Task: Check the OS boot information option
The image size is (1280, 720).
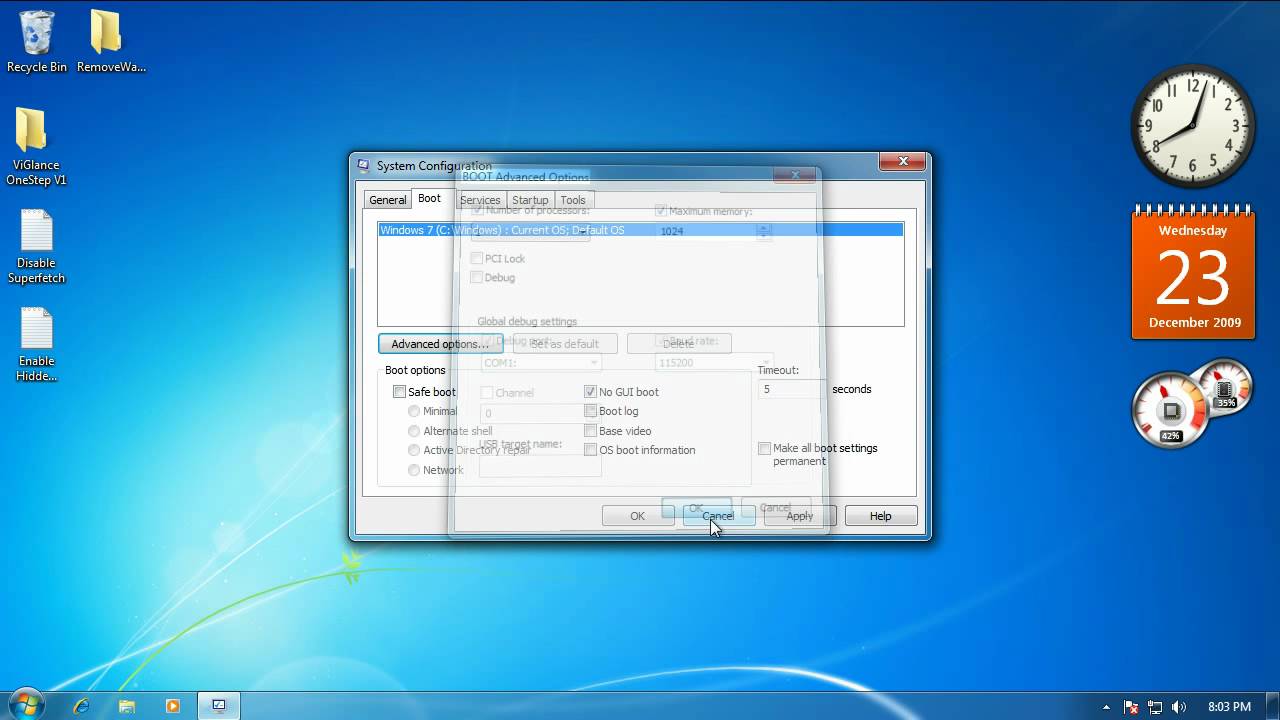Action: click(591, 450)
